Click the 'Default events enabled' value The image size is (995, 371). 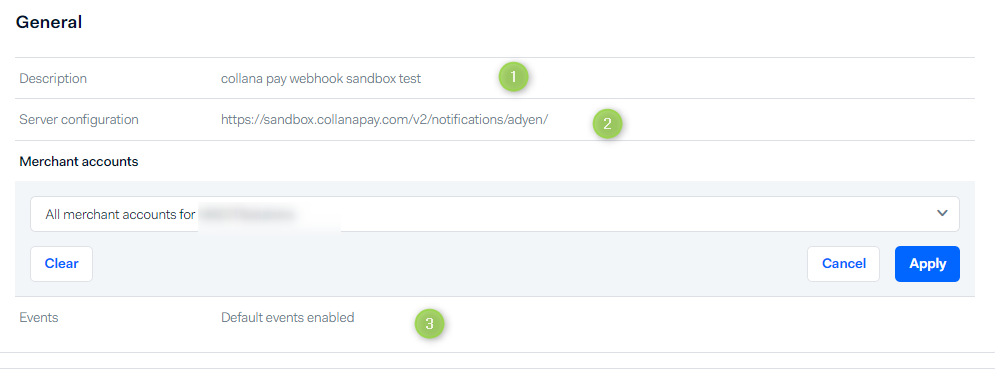click(x=287, y=318)
